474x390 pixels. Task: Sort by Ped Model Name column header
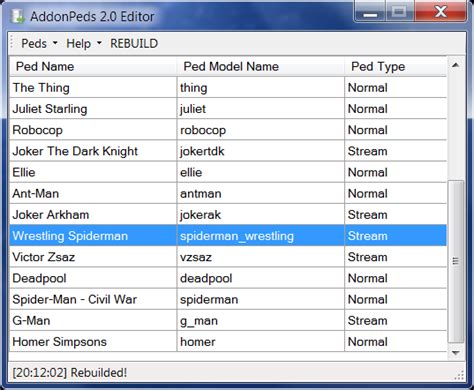coord(260,66)
